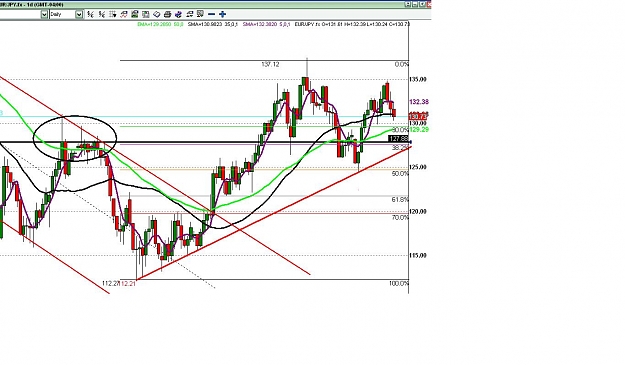625x365 pixels.
Task: Click the chart window pin button in title bar
Action: pos(408,4)
